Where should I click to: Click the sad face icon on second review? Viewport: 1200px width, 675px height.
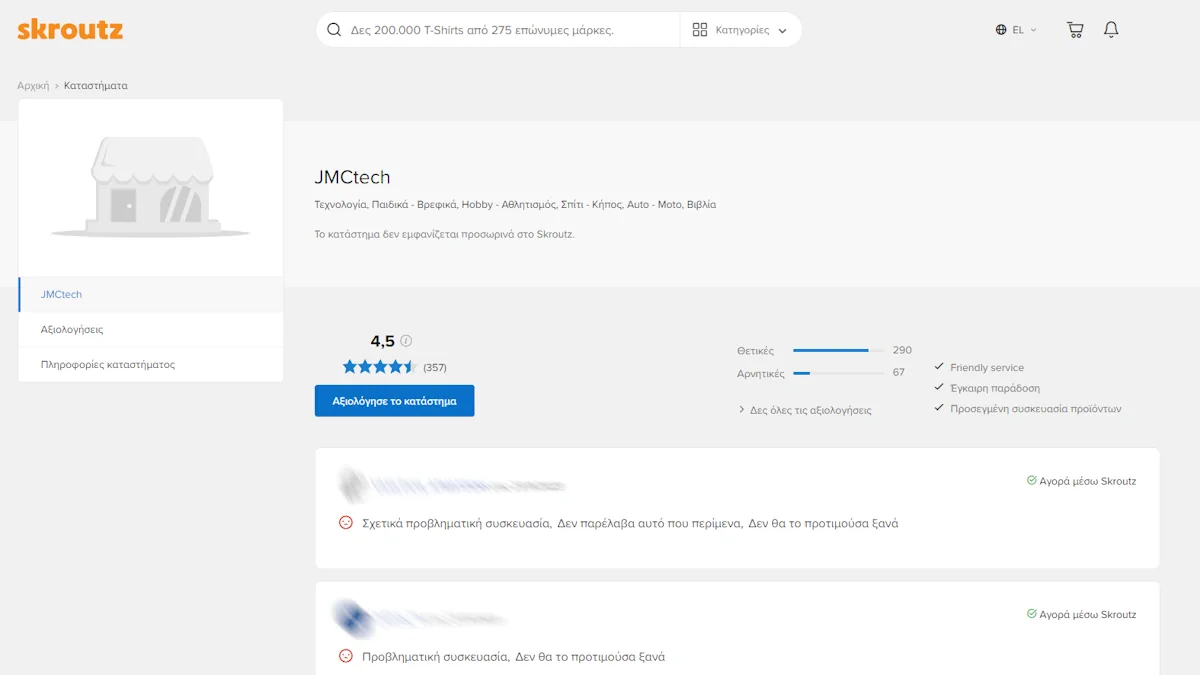point(346,656)
